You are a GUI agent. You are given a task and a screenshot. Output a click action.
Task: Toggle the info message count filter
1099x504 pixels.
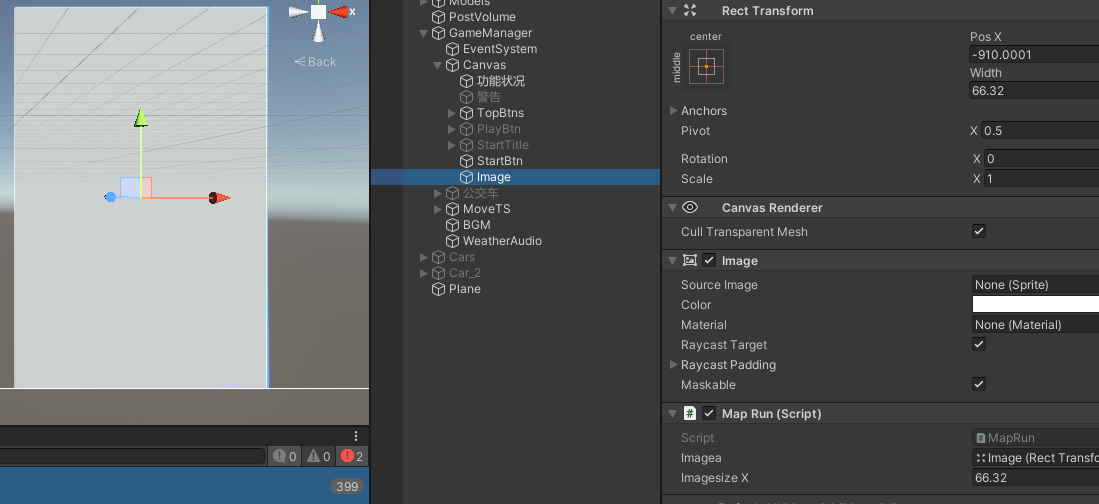pos(285,456)
